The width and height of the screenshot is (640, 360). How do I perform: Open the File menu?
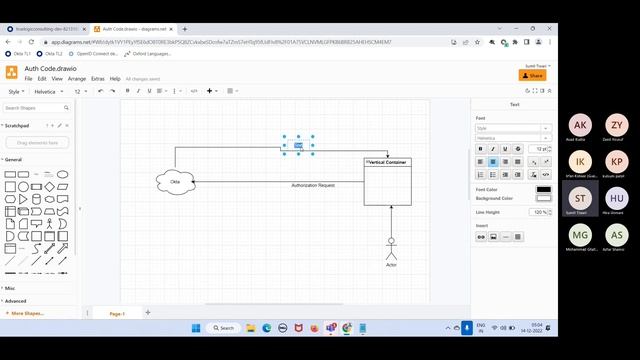[28, 79]
